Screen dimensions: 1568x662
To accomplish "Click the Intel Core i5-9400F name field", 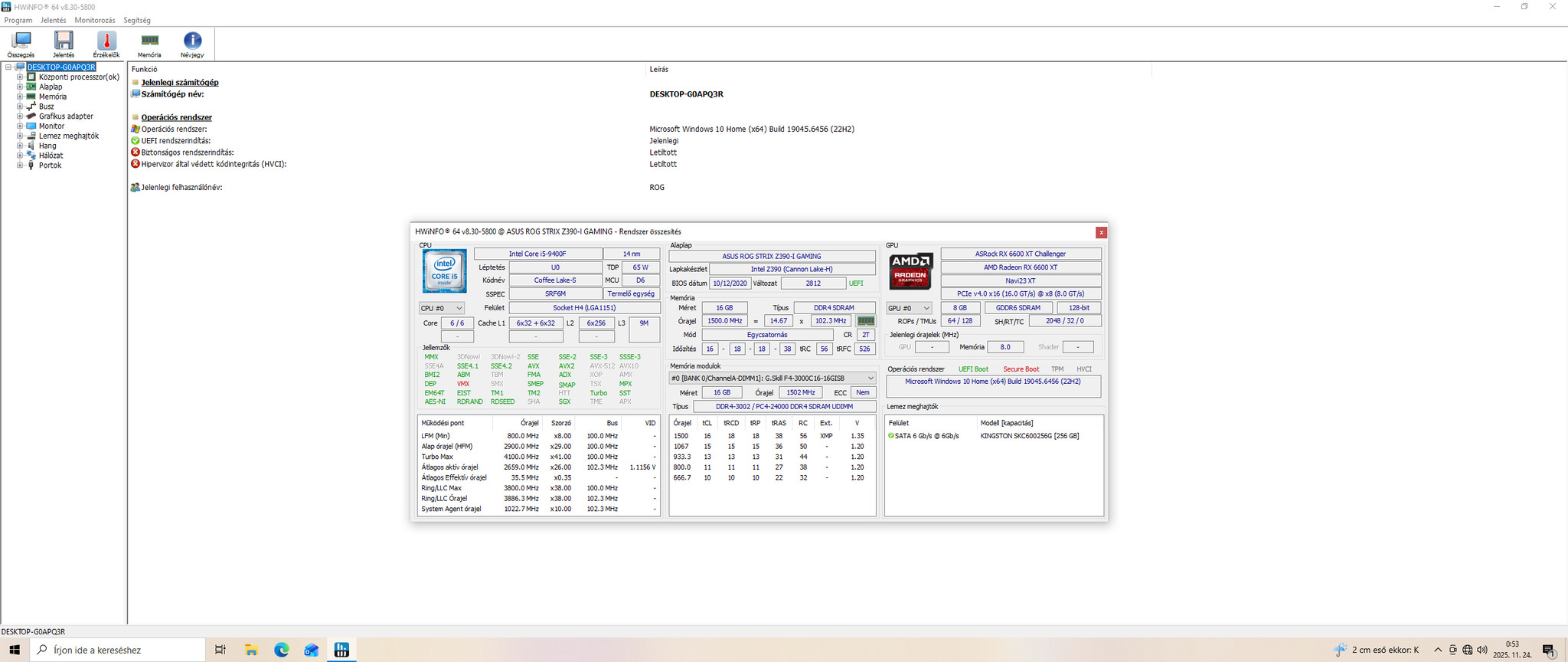I will click(x=537, y=254).
